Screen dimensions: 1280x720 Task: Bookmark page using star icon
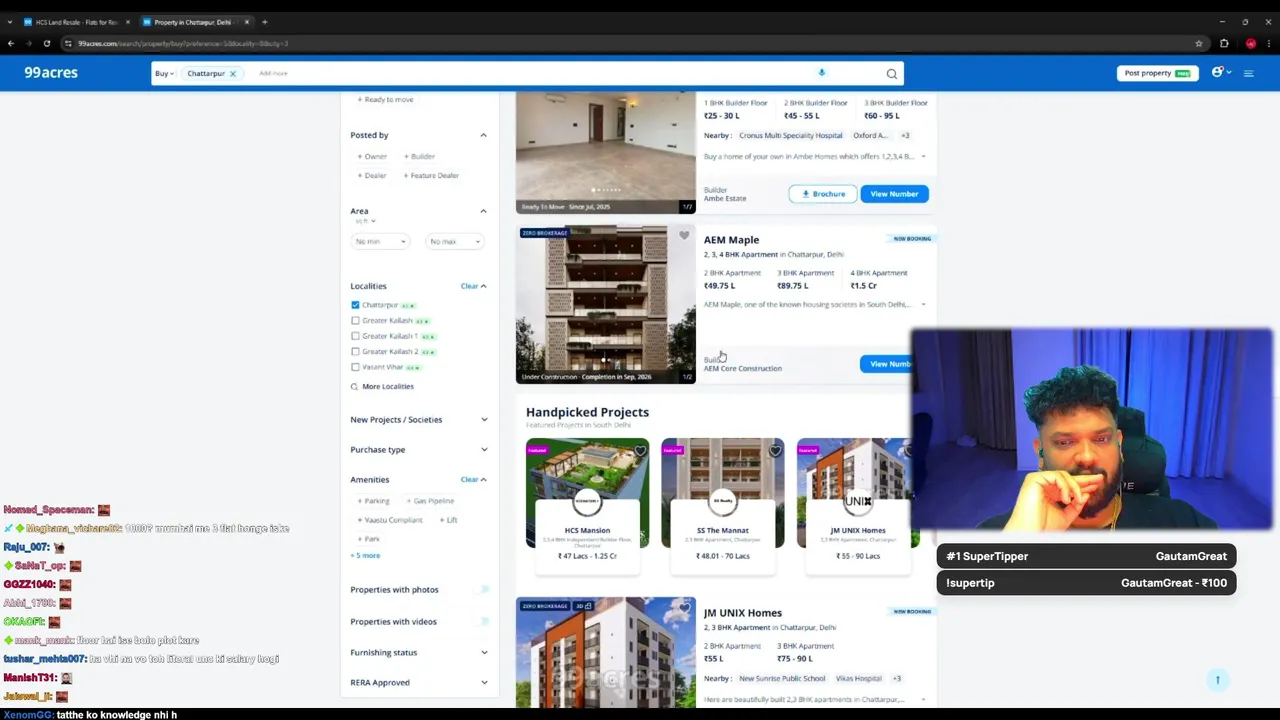[x=1198, y=43]
